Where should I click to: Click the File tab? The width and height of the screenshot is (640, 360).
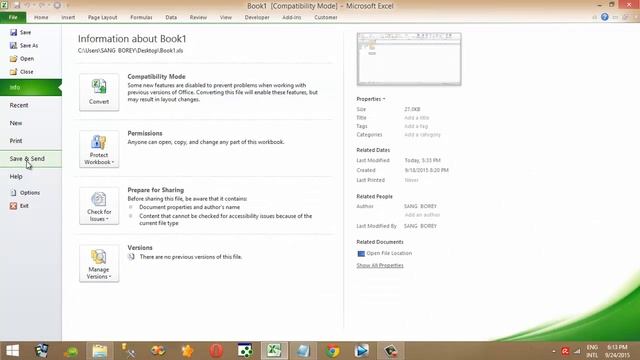coord(13,17)
